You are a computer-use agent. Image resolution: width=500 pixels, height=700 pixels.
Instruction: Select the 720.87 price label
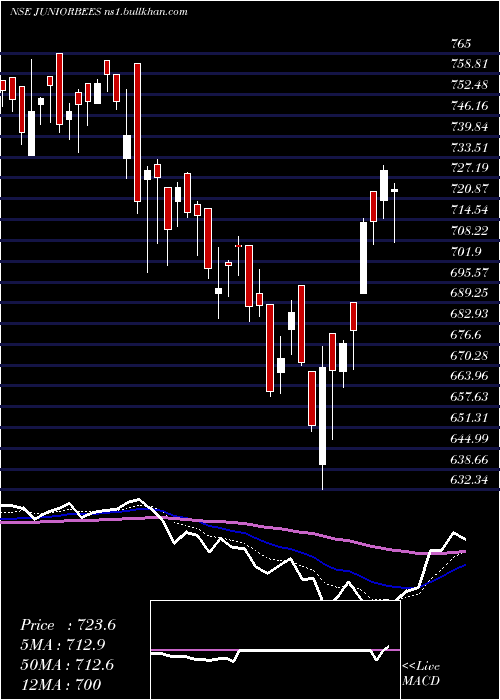469,189
